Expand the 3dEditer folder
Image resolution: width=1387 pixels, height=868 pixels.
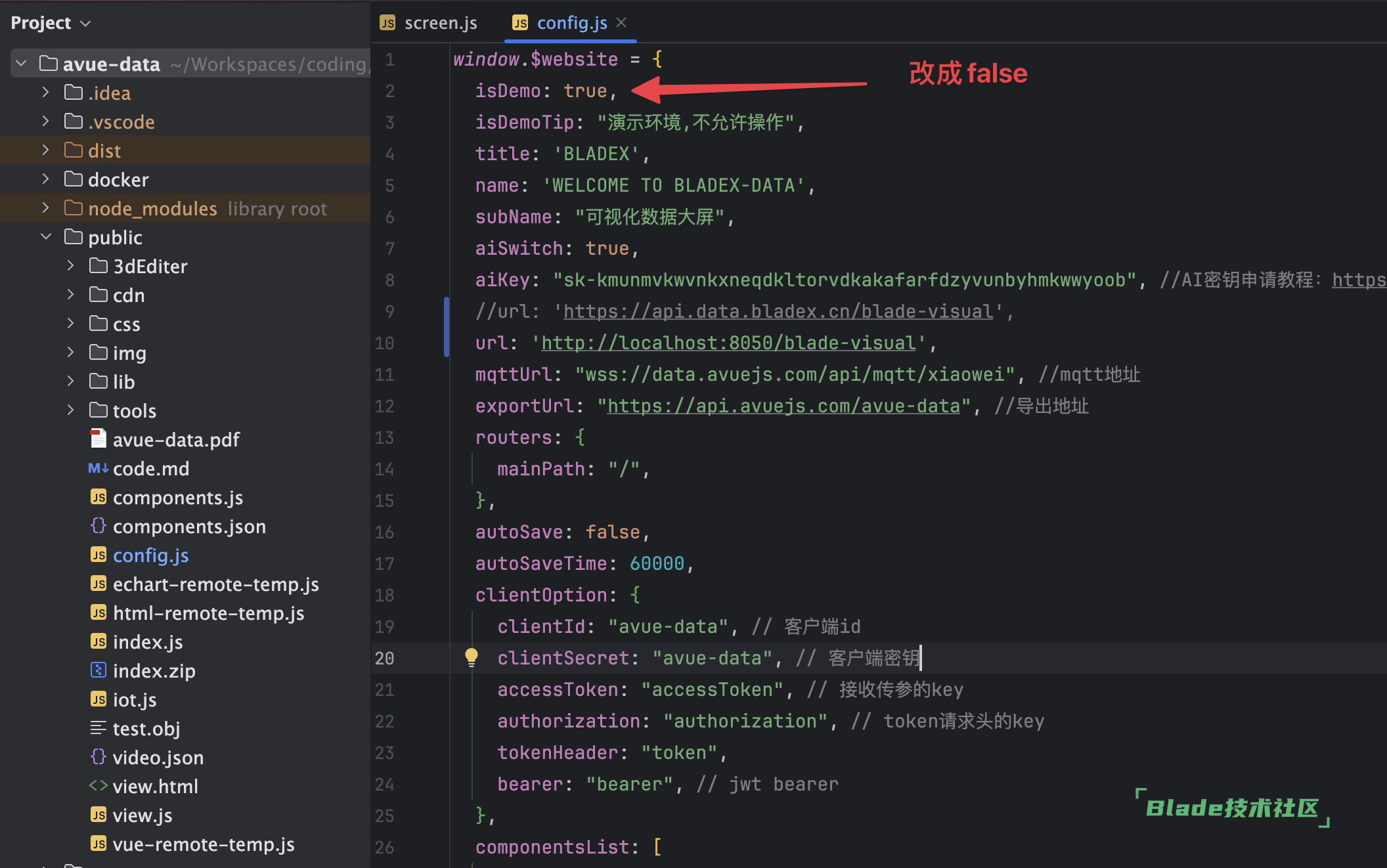tap(71, 266)
